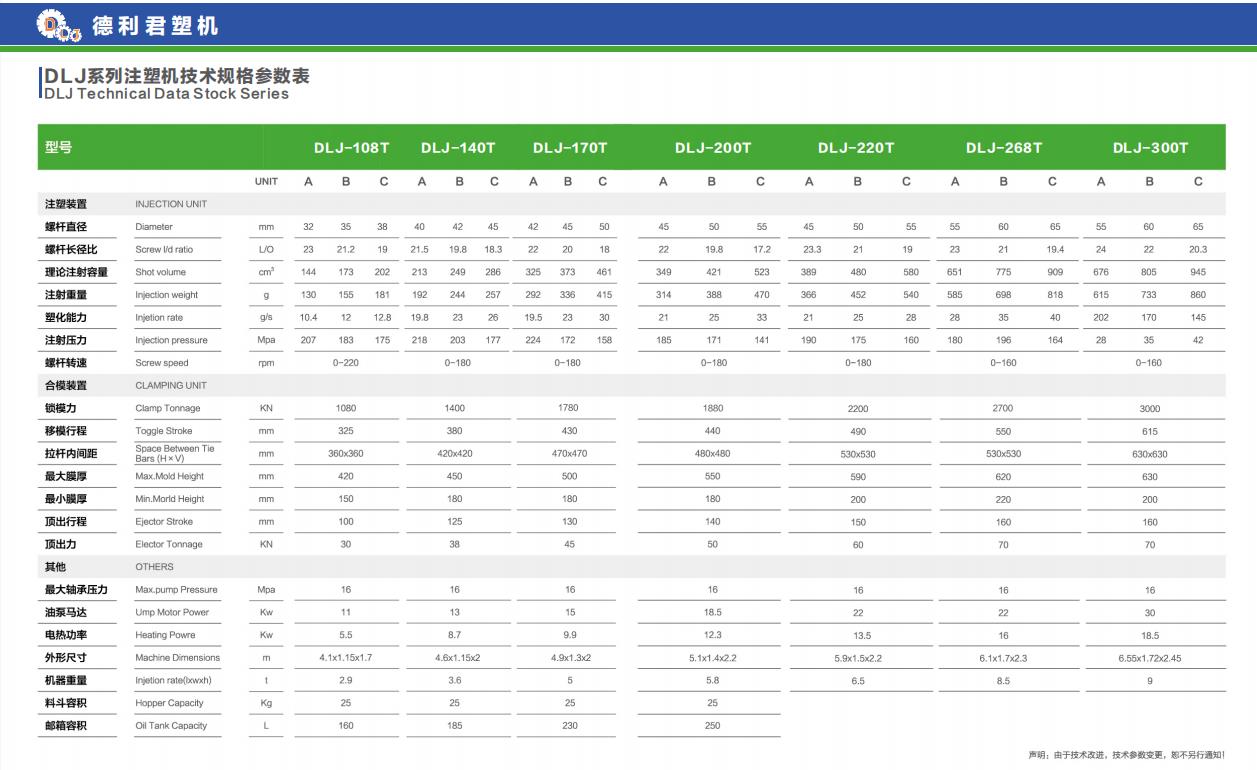Click the Max.Mold Height row label

click(169, 476)
